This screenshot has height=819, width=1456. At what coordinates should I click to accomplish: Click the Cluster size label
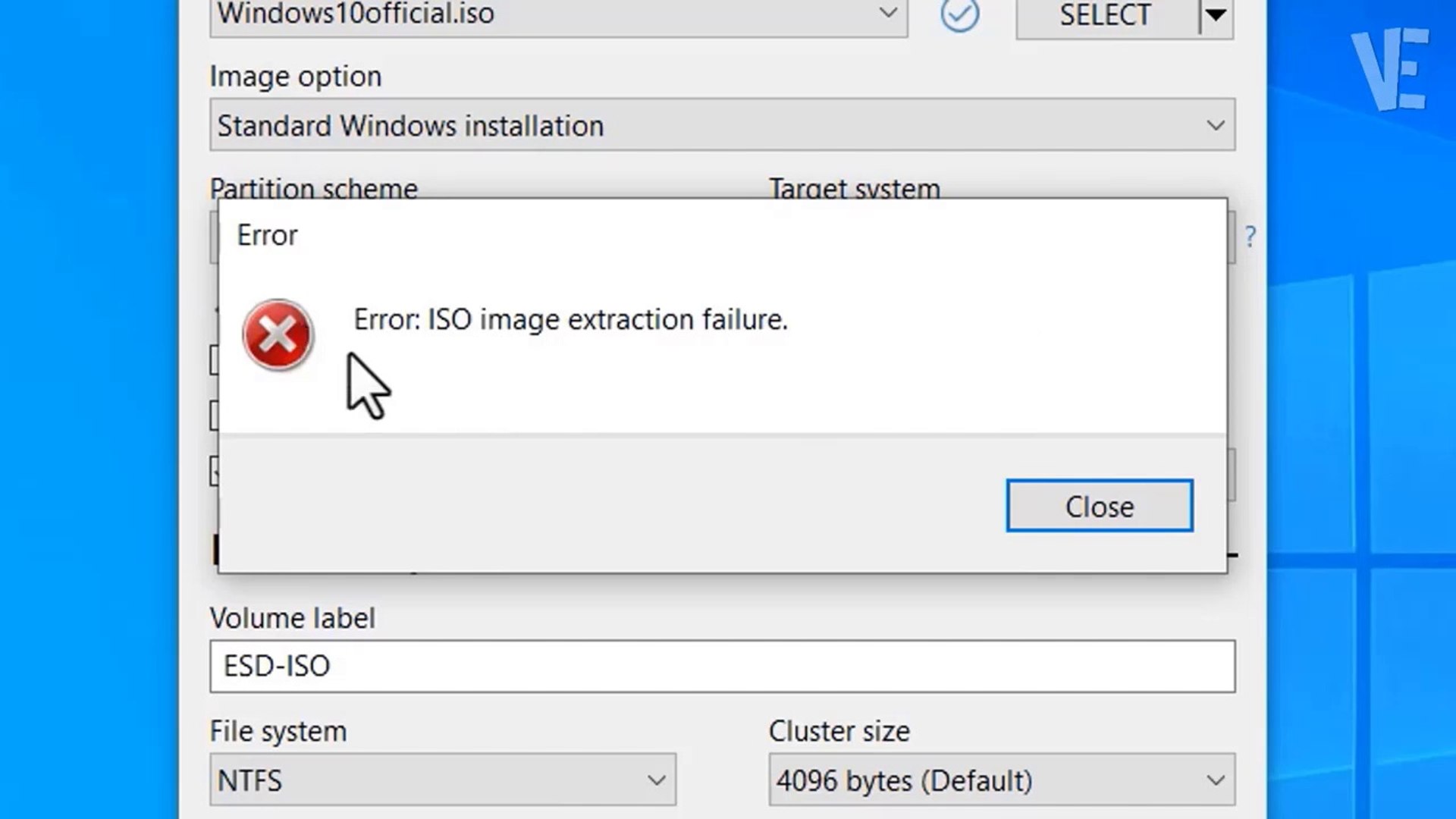tap(839, 731)
